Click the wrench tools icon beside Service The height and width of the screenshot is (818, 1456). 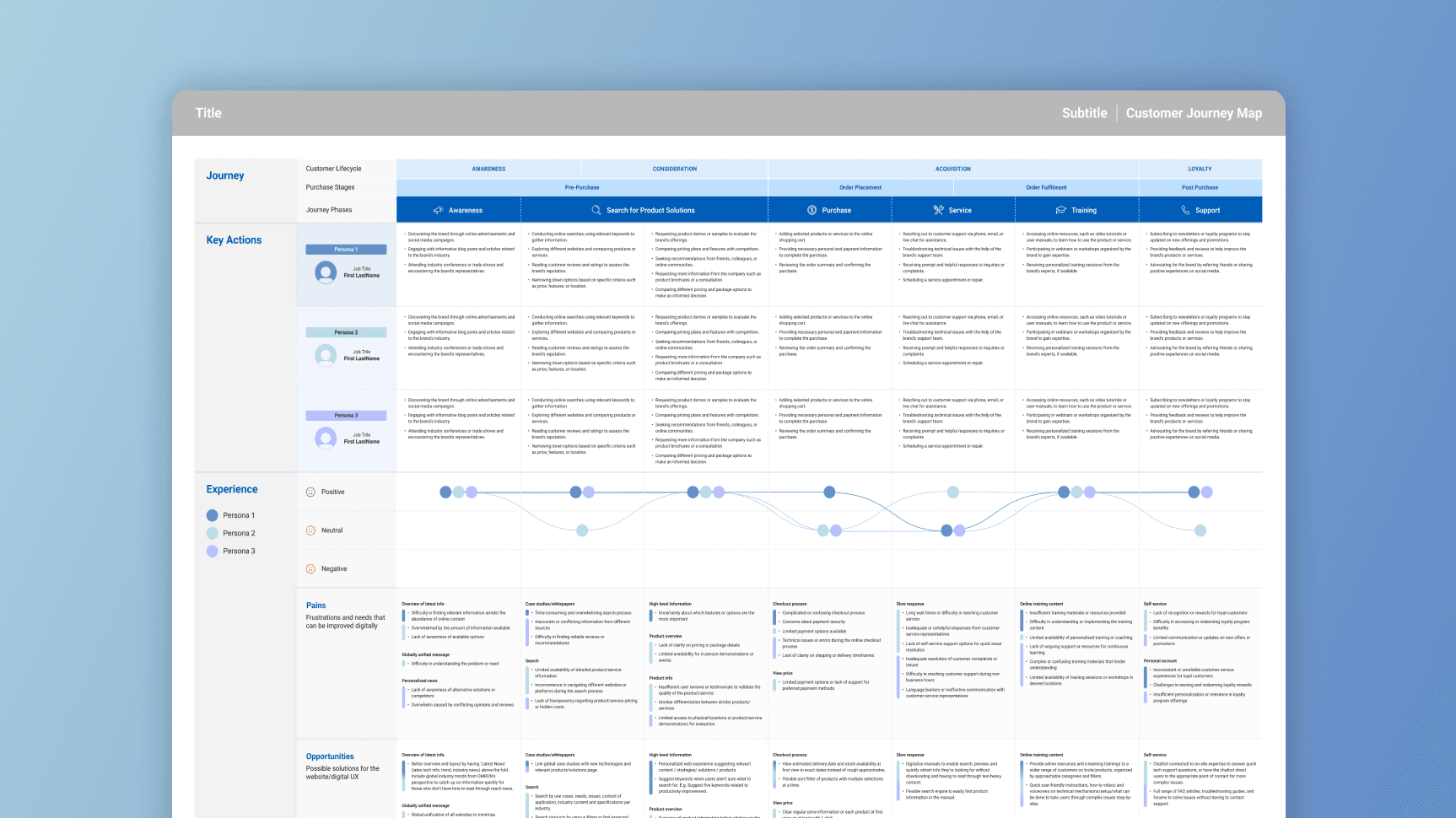[938, 210]
